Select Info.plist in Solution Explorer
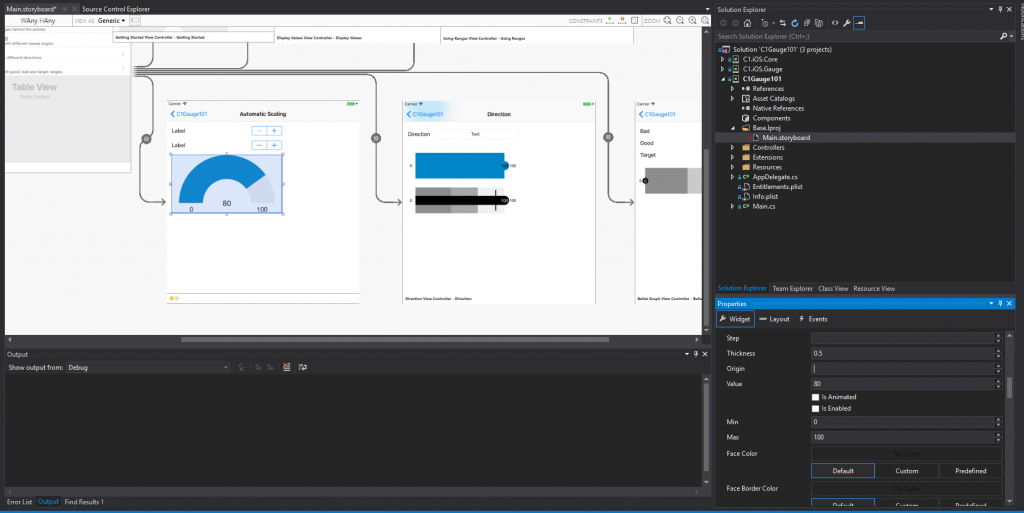 coord(765,196)
